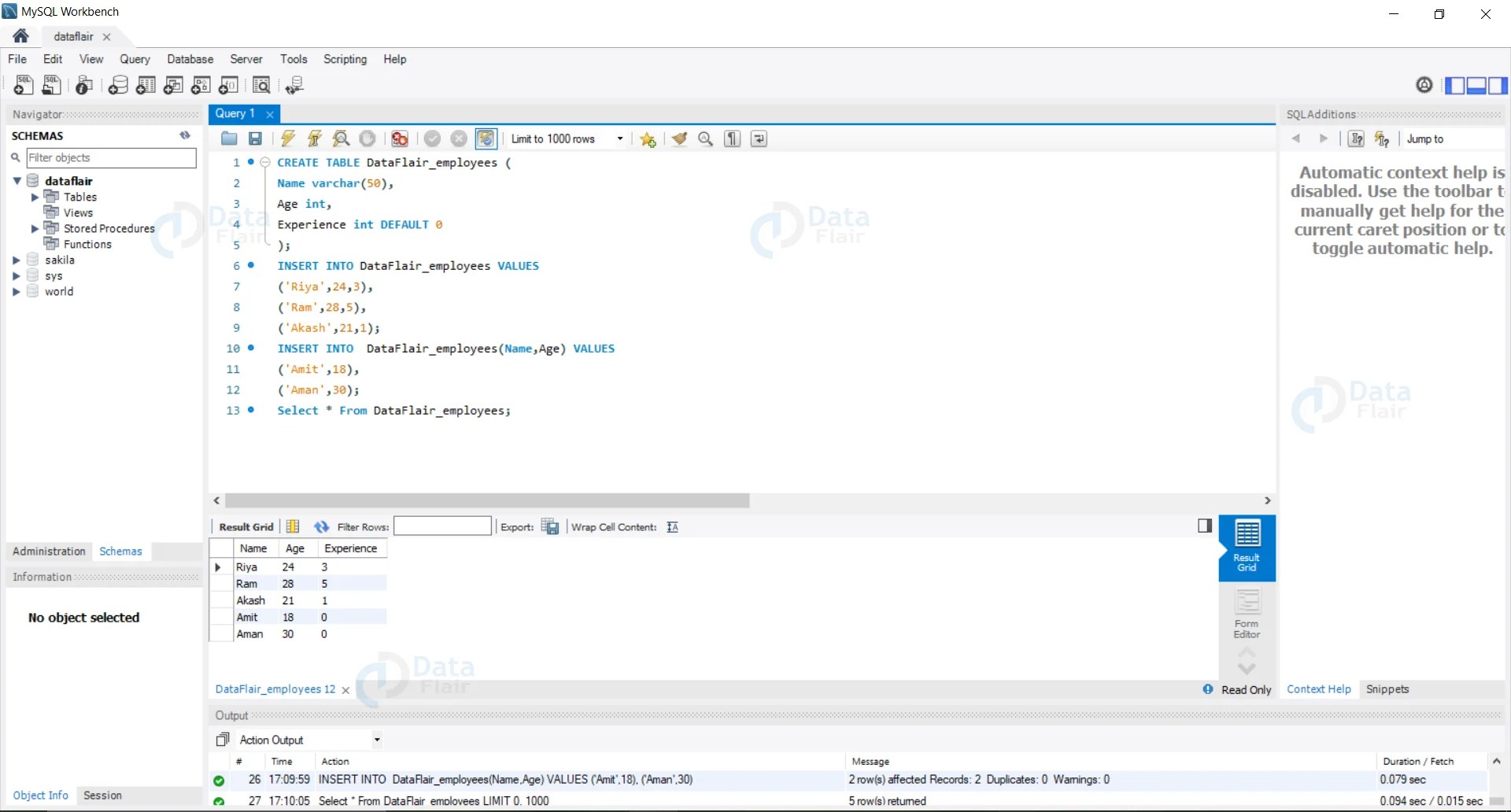
Task: Open the schema inspector icon
Action: click(84, 85)
